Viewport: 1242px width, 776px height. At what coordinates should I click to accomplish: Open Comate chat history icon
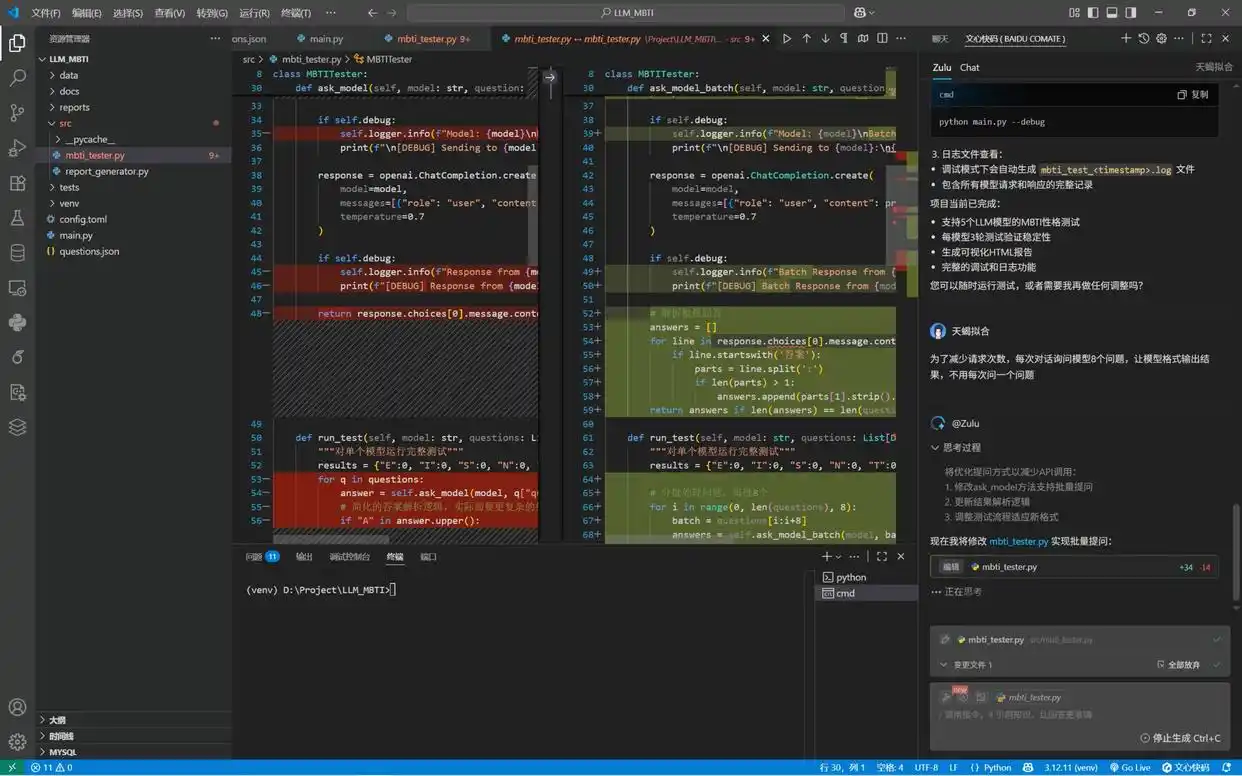click(1144, 39)
